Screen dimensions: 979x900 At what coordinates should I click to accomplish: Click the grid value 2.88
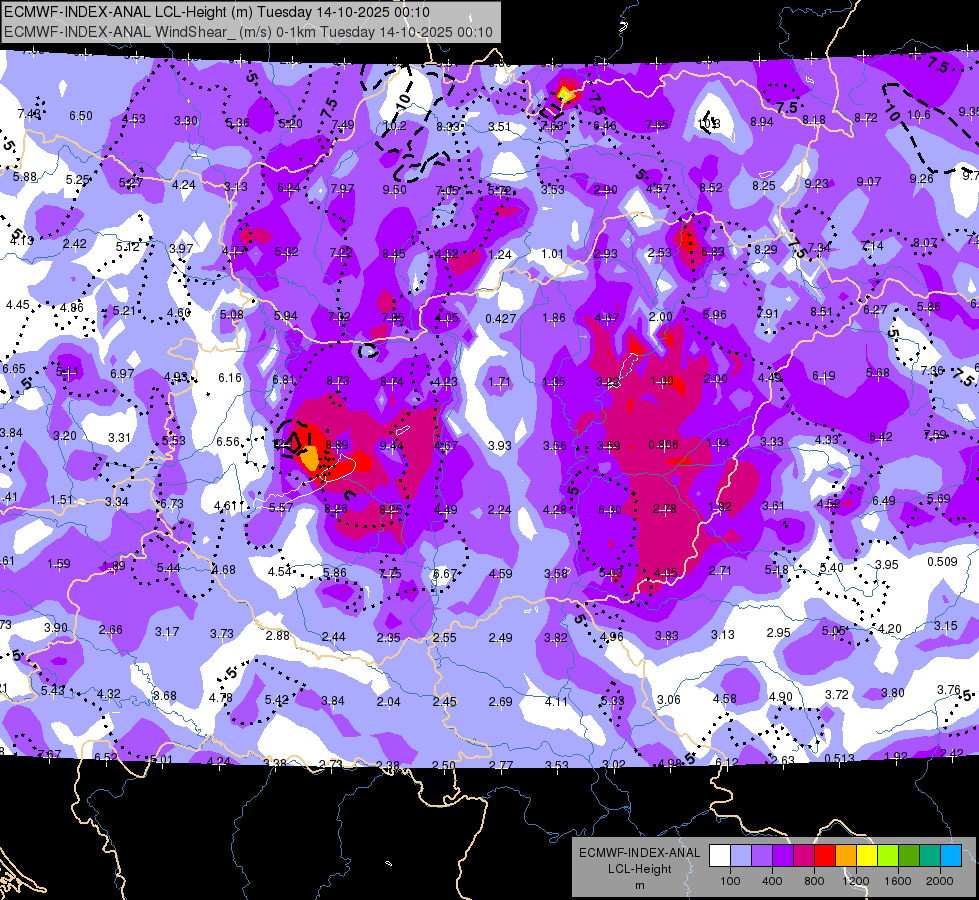coord(278,635)
